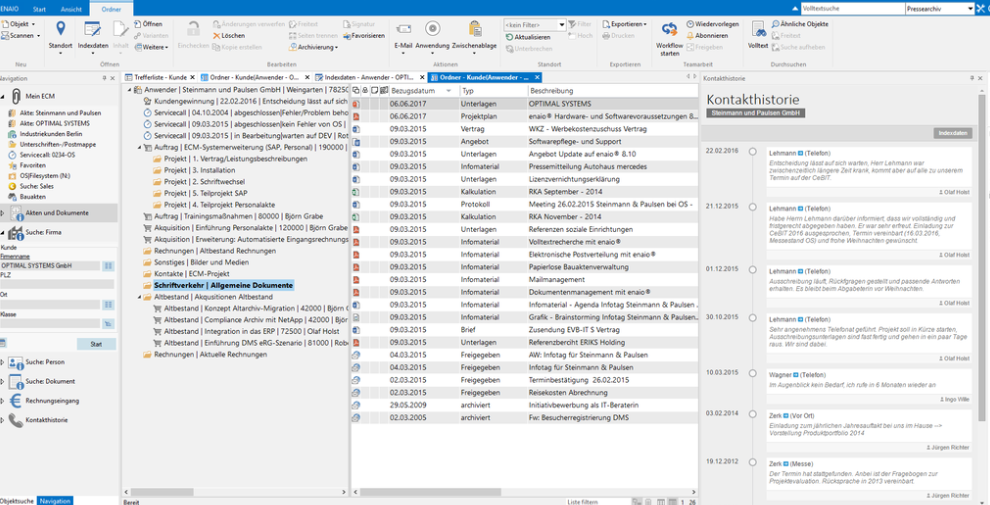Viewport: 990px width, 505px height.
Task: Expand the Suche: Person section
Action: point(4,361)
